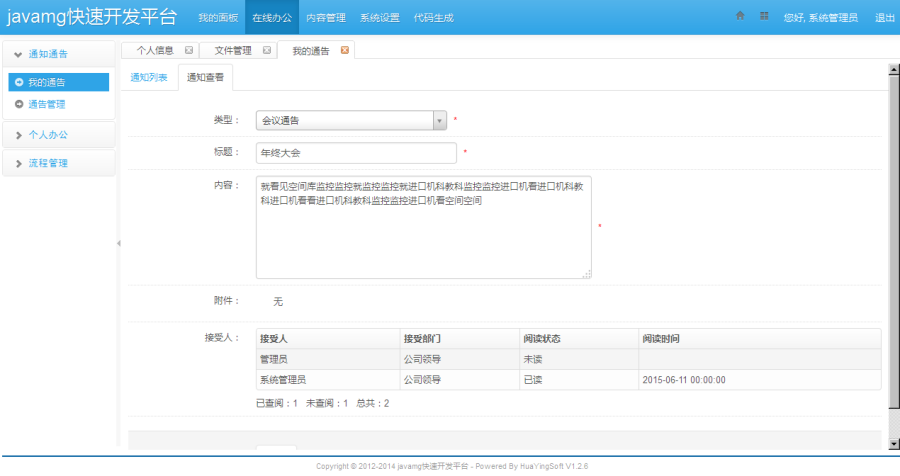This screenshot has width=900, height=476.
Task: Click the 标题 input field with 年终大会
Action: pyautogui.click(x=356, y=153)
